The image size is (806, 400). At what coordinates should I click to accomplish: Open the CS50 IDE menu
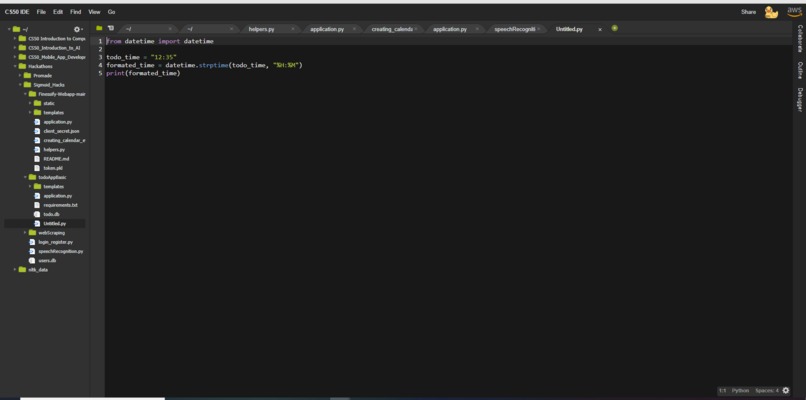(17, 12)
